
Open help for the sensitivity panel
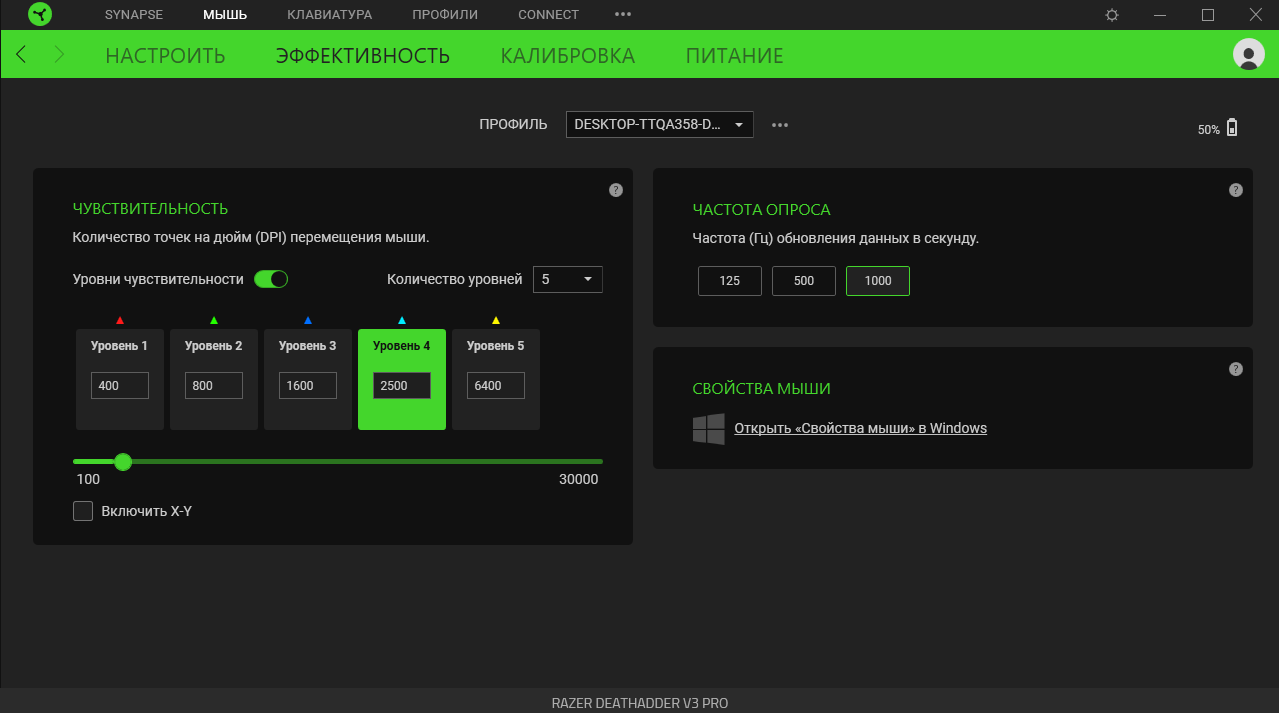click(x=616, y=190)
